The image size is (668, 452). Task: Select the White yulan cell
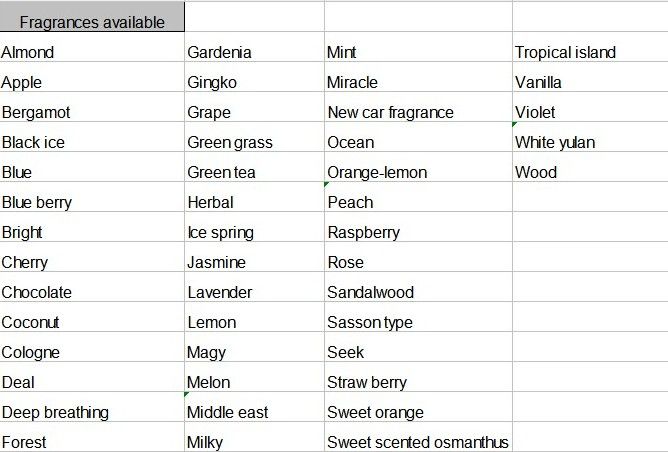(555, 142)
